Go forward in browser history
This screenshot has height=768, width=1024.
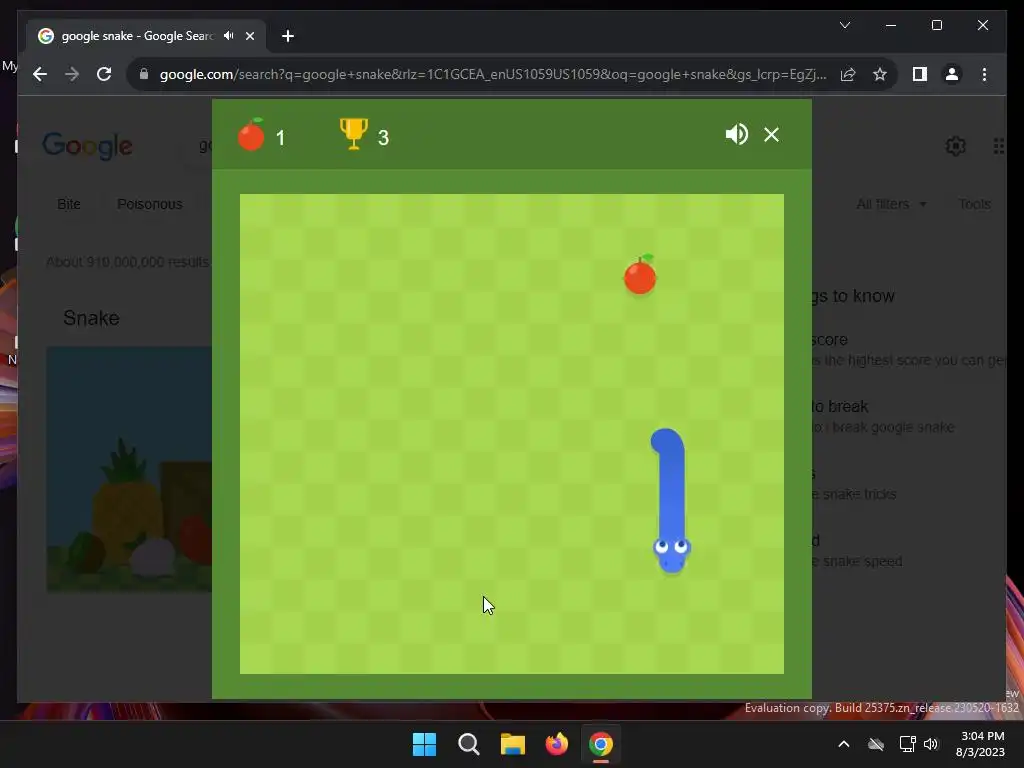72,74
